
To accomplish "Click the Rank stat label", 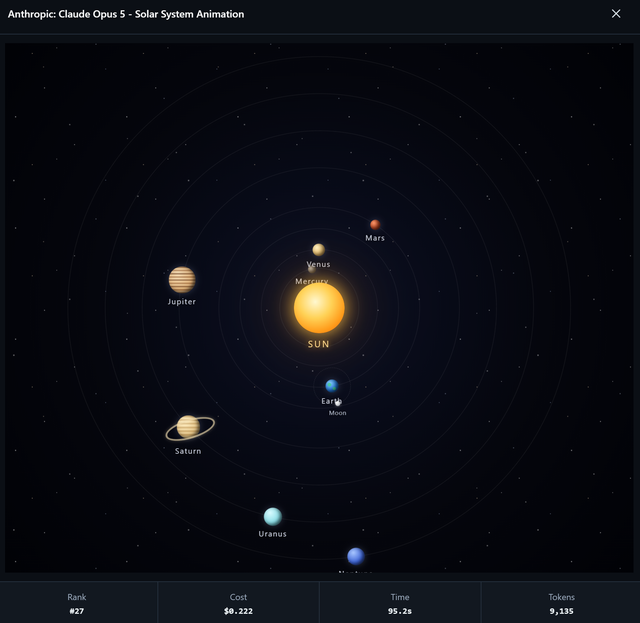I will [77, 597].
